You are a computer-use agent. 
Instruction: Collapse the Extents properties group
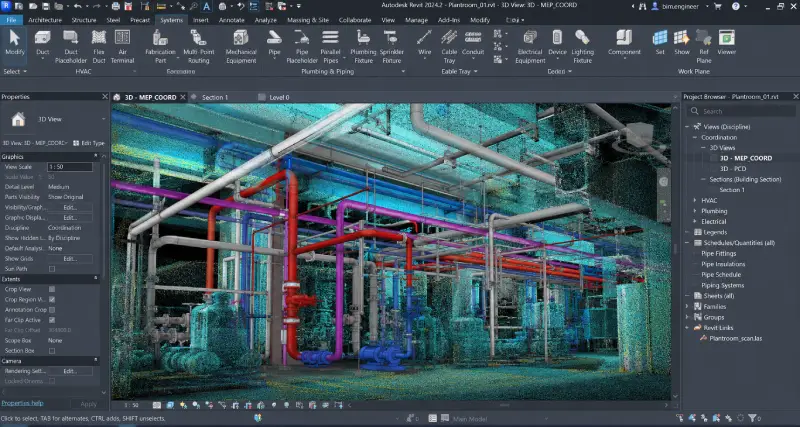click(96, 279)
